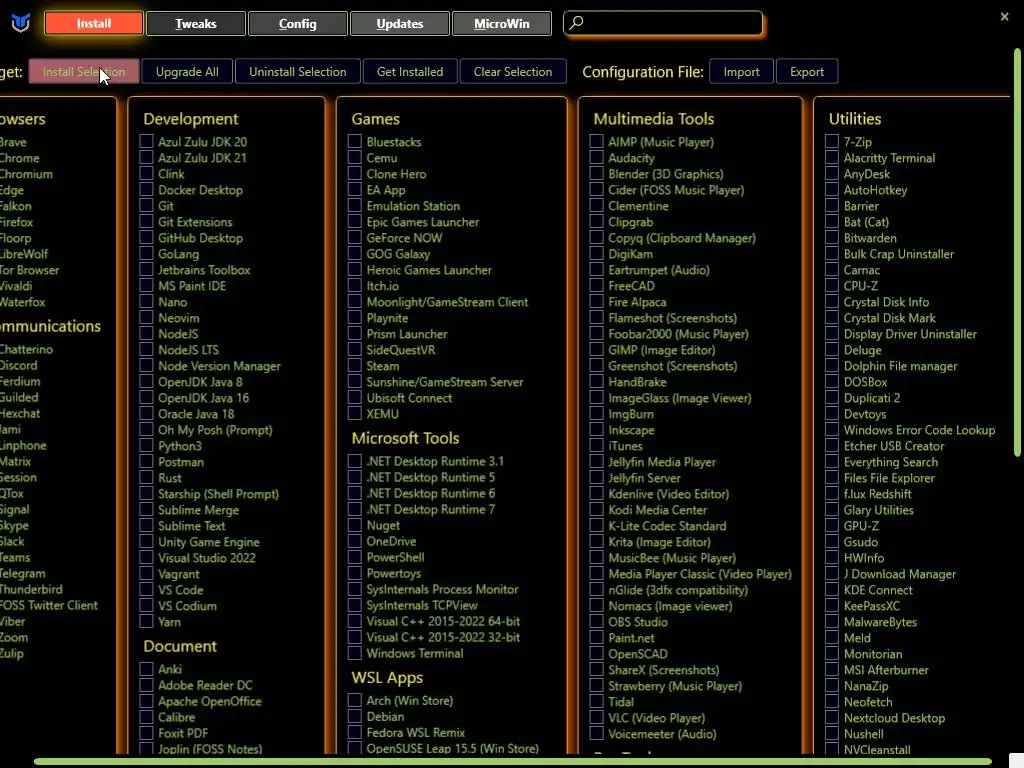Open the Install tab

pos(93,24)
